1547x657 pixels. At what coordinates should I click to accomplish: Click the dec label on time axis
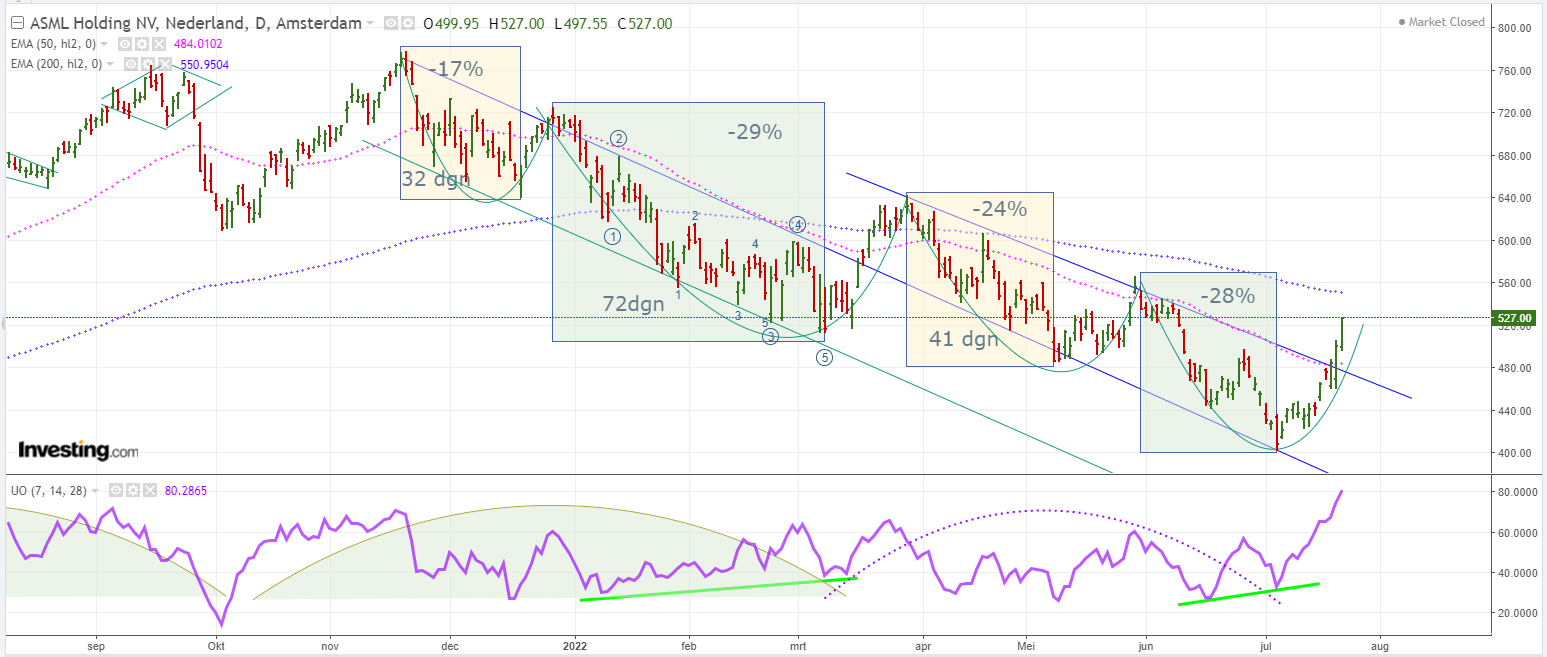[x=448, y=647]
